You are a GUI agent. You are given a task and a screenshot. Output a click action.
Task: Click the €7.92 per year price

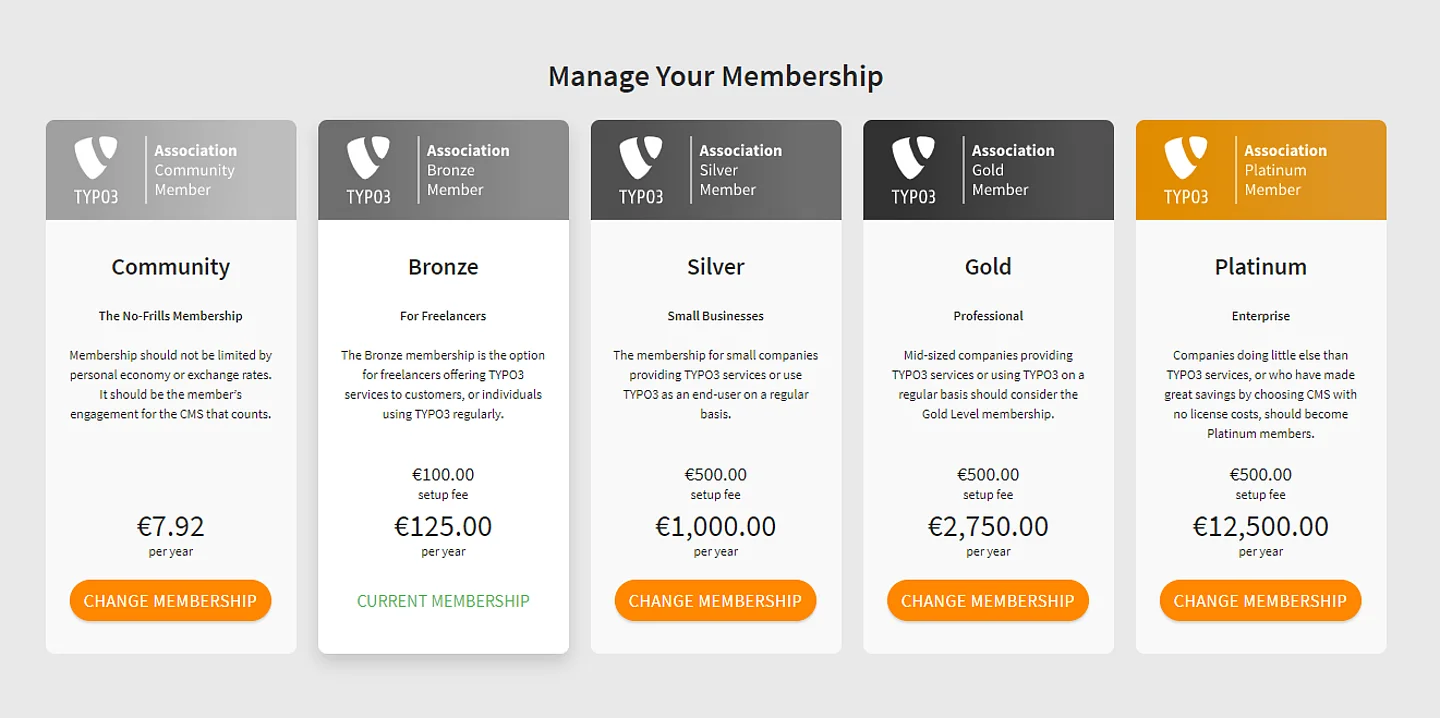coord(170,525)
